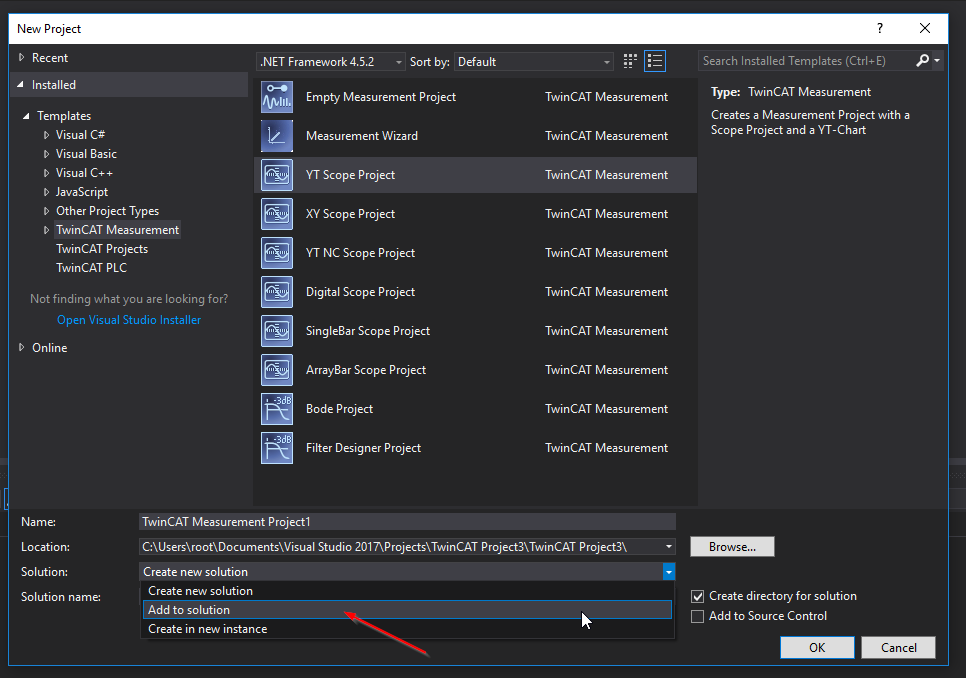
Task: Click the OK button
Action: (x=817, y=648)
